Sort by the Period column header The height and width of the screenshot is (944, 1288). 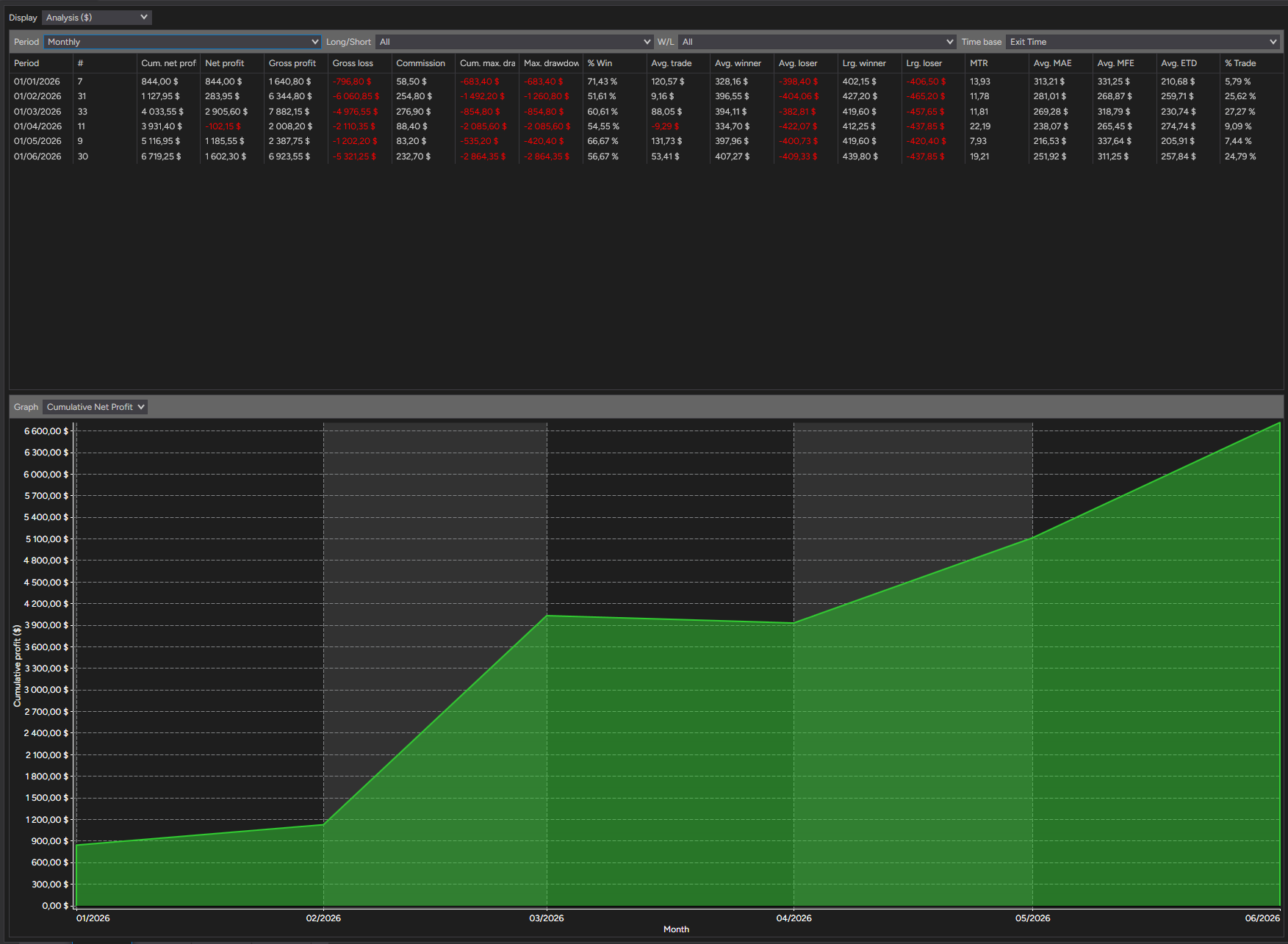tap(40, 63)
